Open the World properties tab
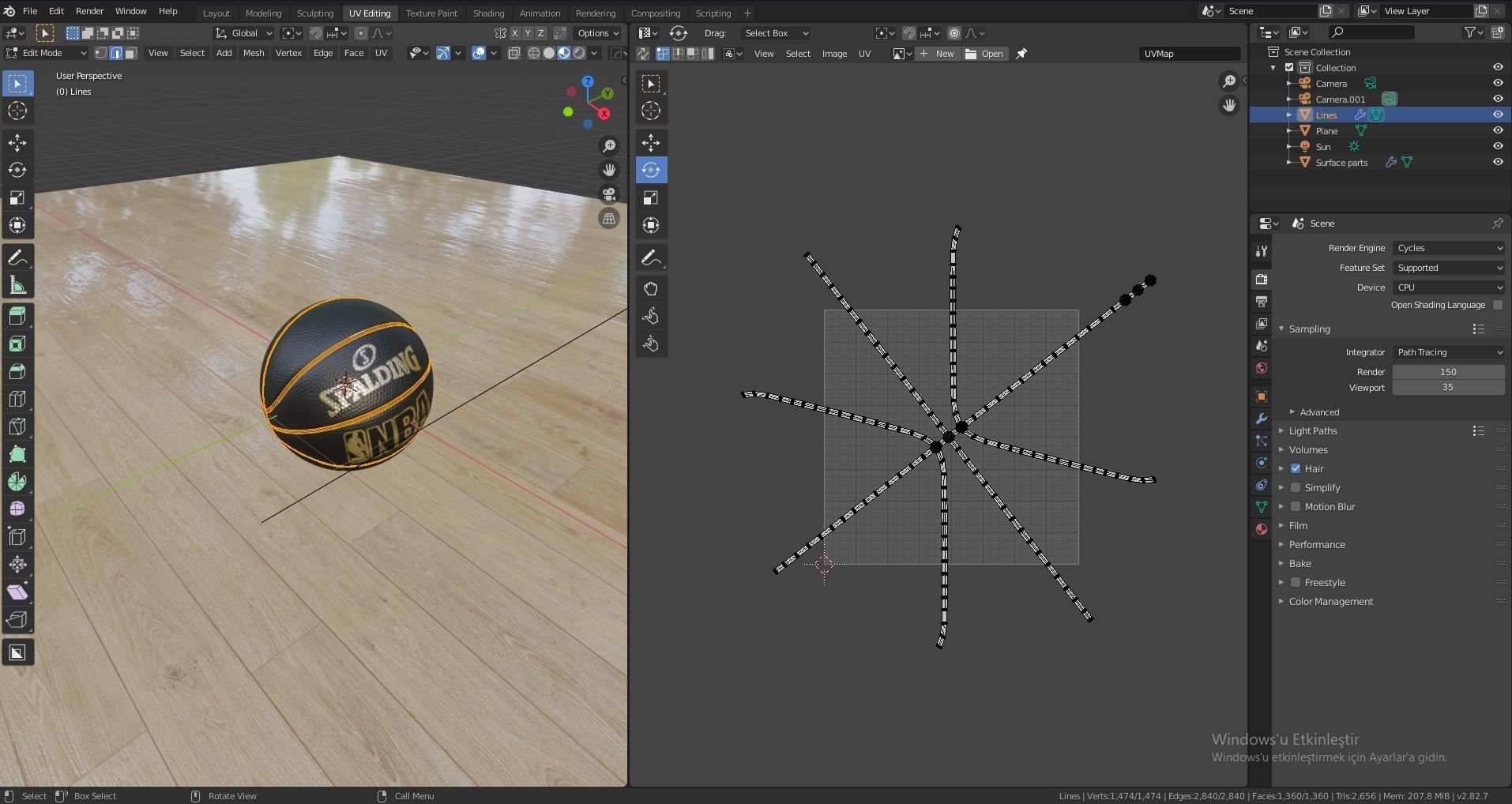Image resolution: width=1512 pixels, height=804 pixels. point(1262,368)
